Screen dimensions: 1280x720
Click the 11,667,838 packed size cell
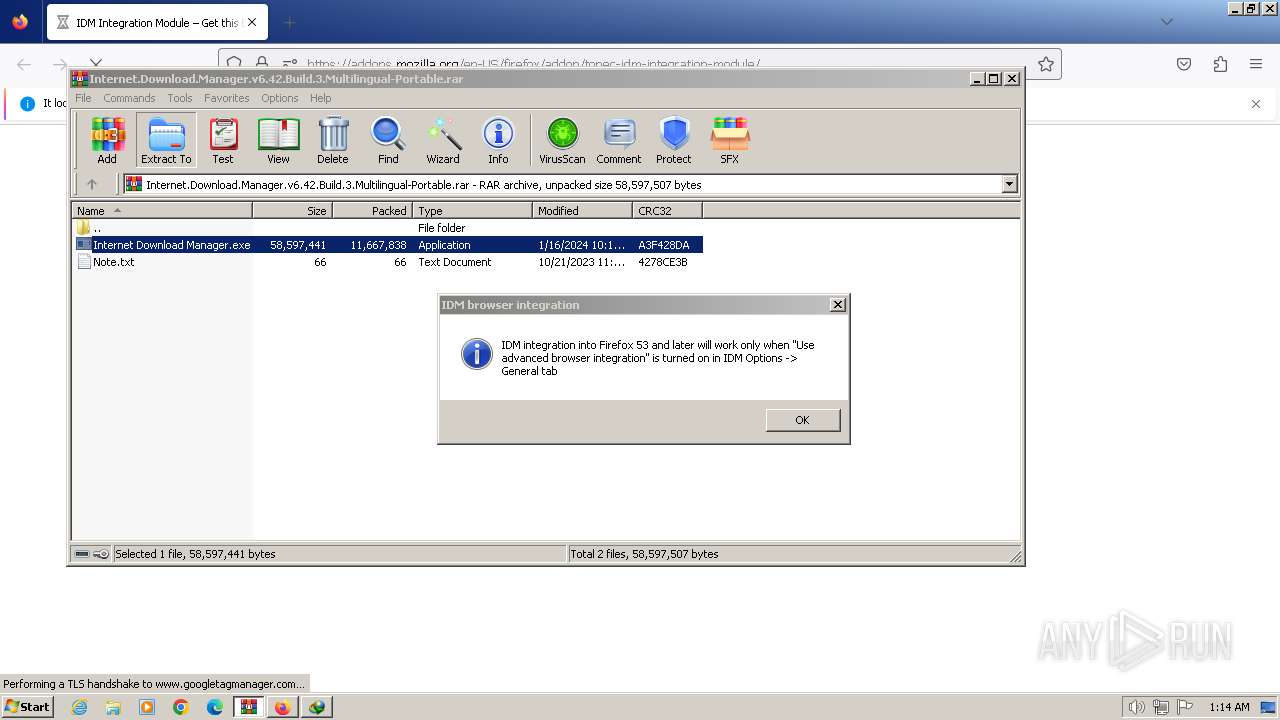(x=378, y=245)
